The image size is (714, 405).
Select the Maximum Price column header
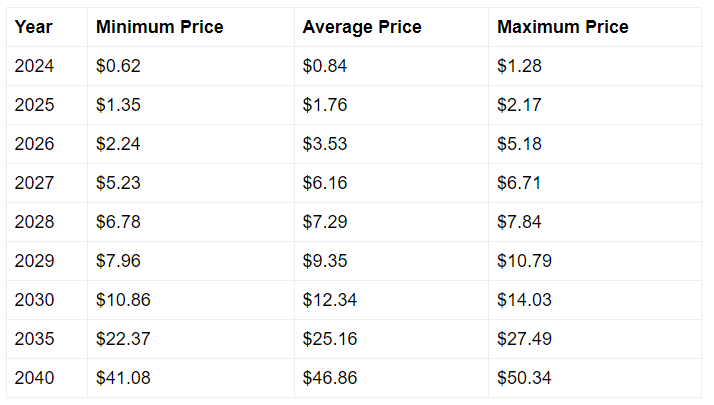pos(563,27)
